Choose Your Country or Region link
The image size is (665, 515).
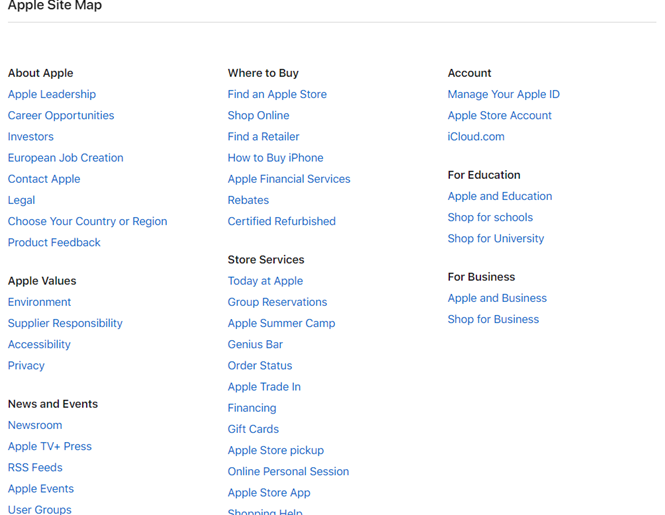pyautogui.click(x=88, y=221)
